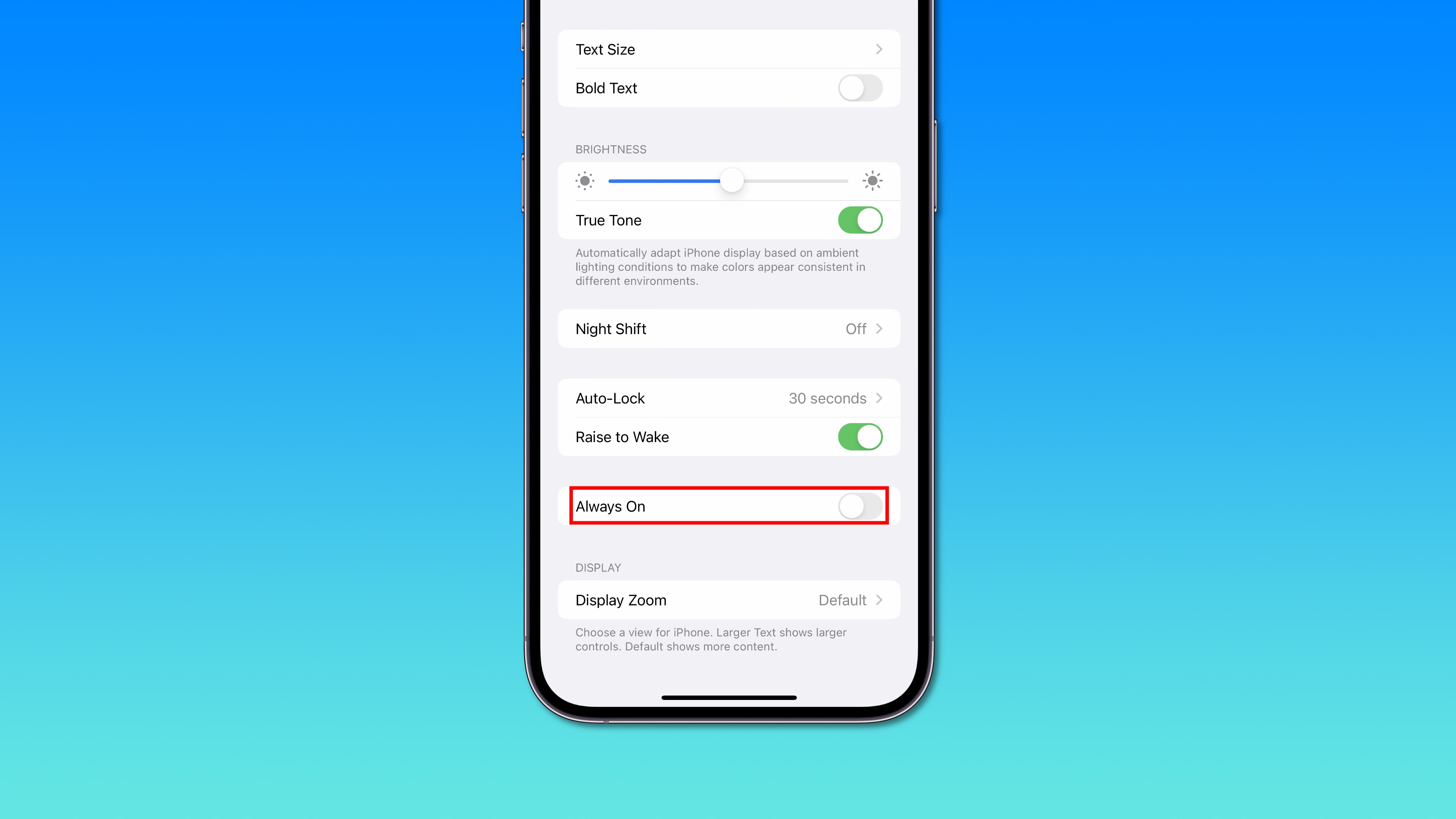Viewport: 1456px width, 819px height.
Task: Tap the chevron next to Auto-Lock
Action: pos(879,398)
